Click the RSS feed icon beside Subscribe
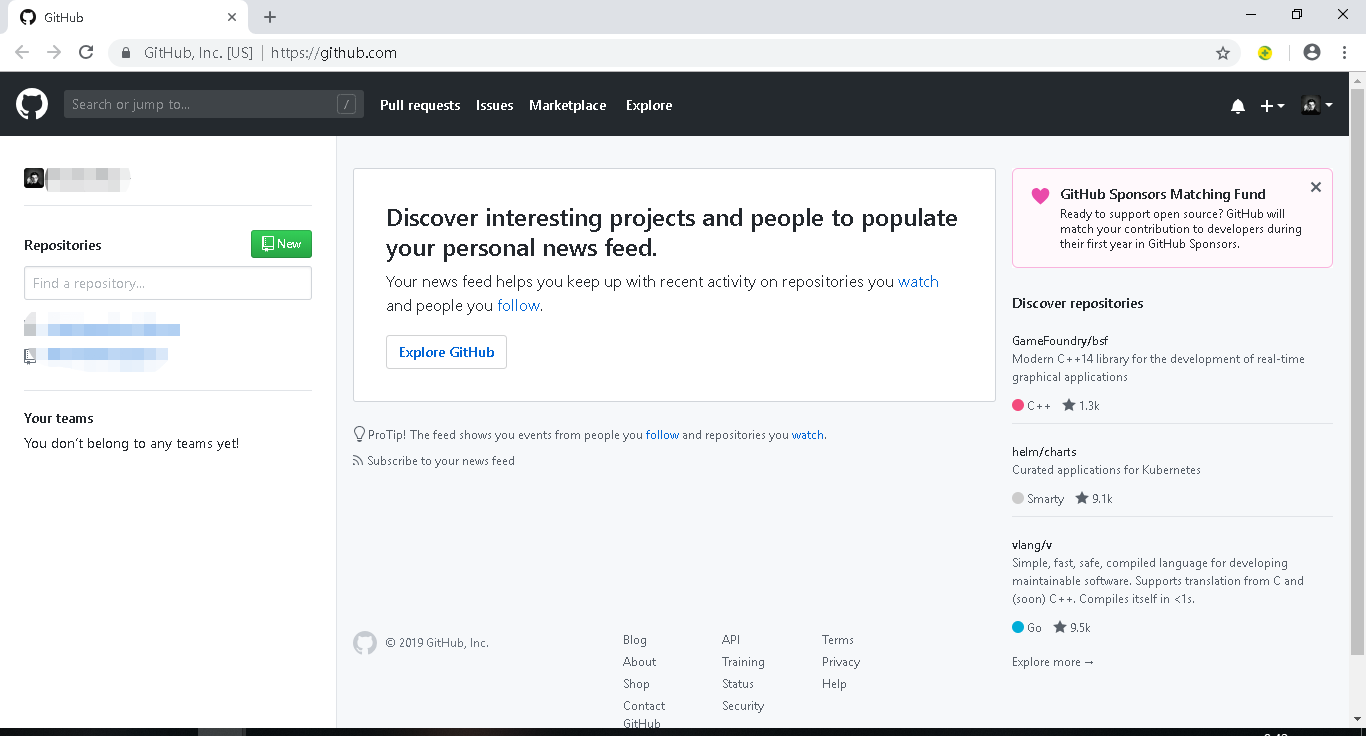The image size is (1366, 736). click(358, 461)
